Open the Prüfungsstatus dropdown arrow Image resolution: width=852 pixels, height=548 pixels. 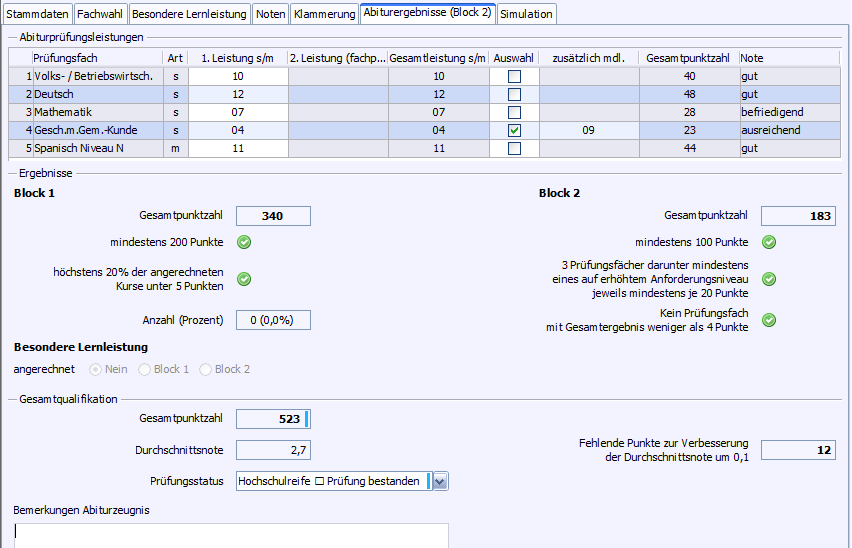pos(440,481)
